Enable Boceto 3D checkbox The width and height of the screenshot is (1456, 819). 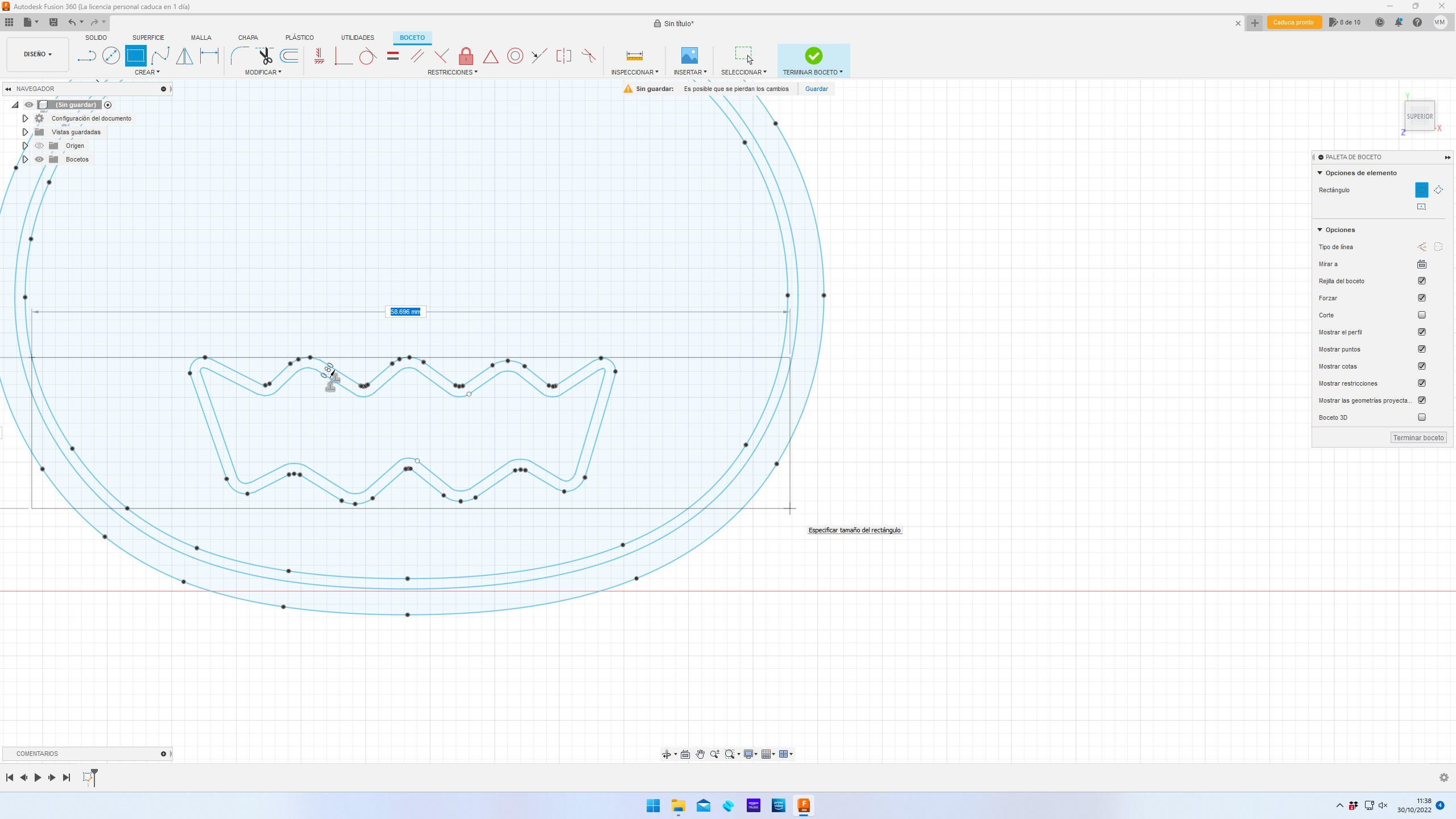coord(1422,417)
